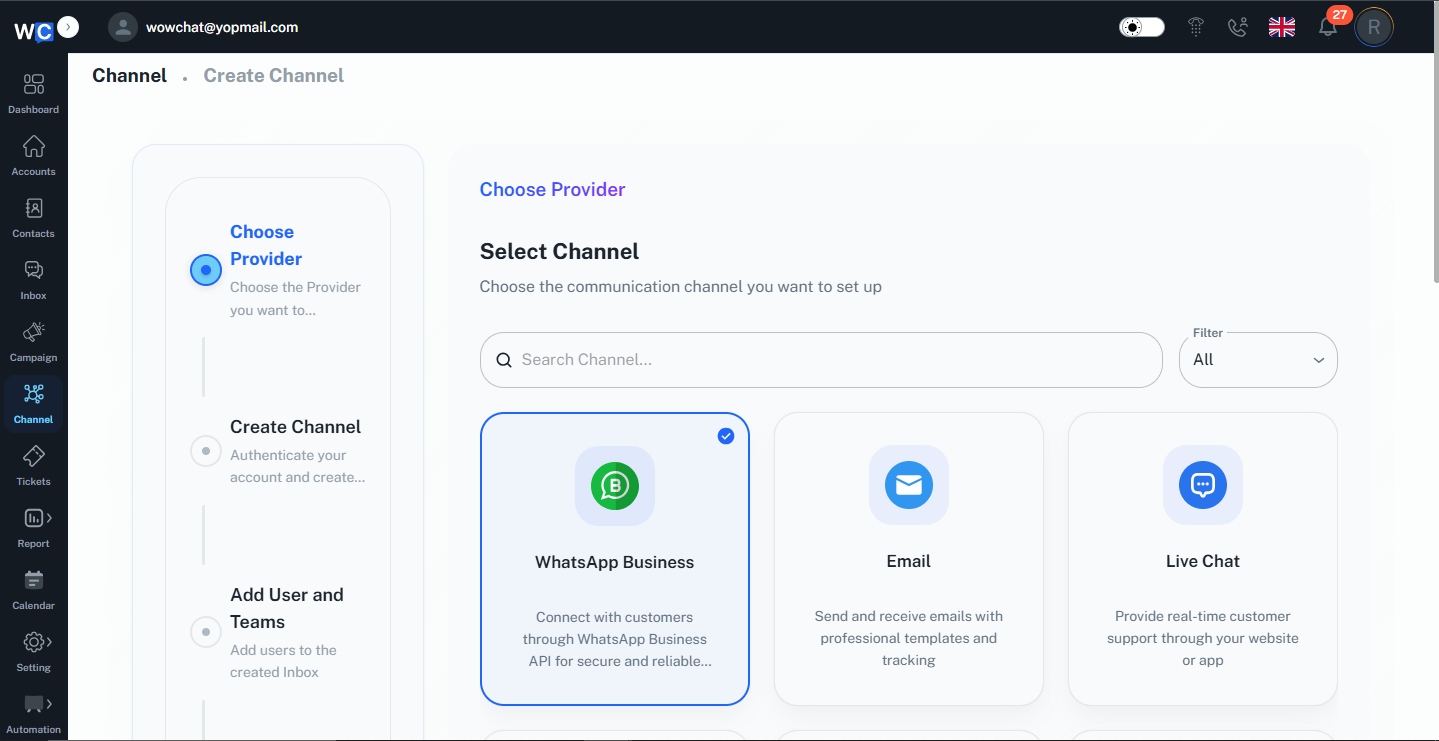Viewport: 1439px width, 741px height.
Task: Focus the Search Channel field
Action: (821, 360)
